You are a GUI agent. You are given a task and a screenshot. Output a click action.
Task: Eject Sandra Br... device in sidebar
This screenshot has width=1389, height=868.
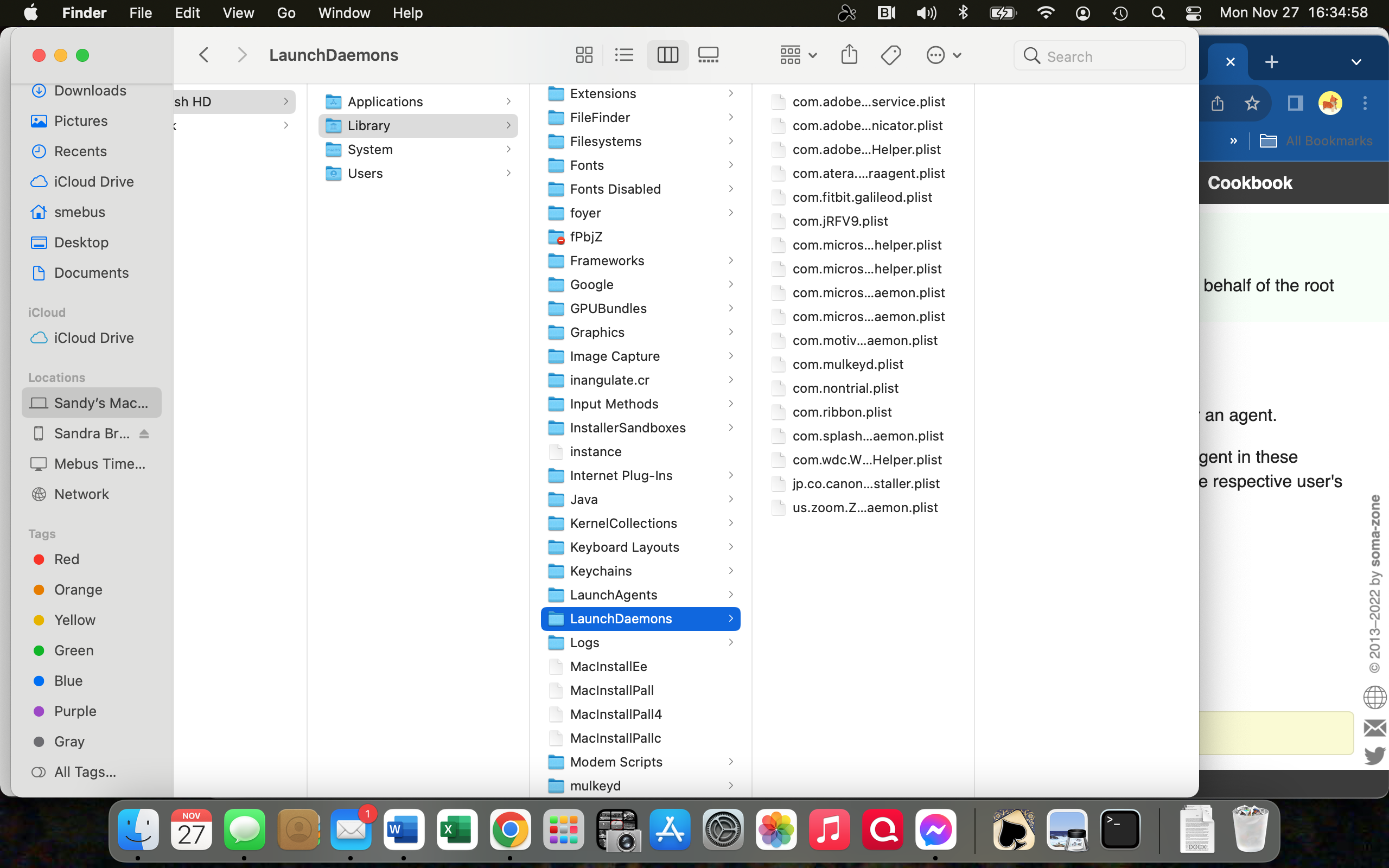pyautogui.click(x=144, y=434)
